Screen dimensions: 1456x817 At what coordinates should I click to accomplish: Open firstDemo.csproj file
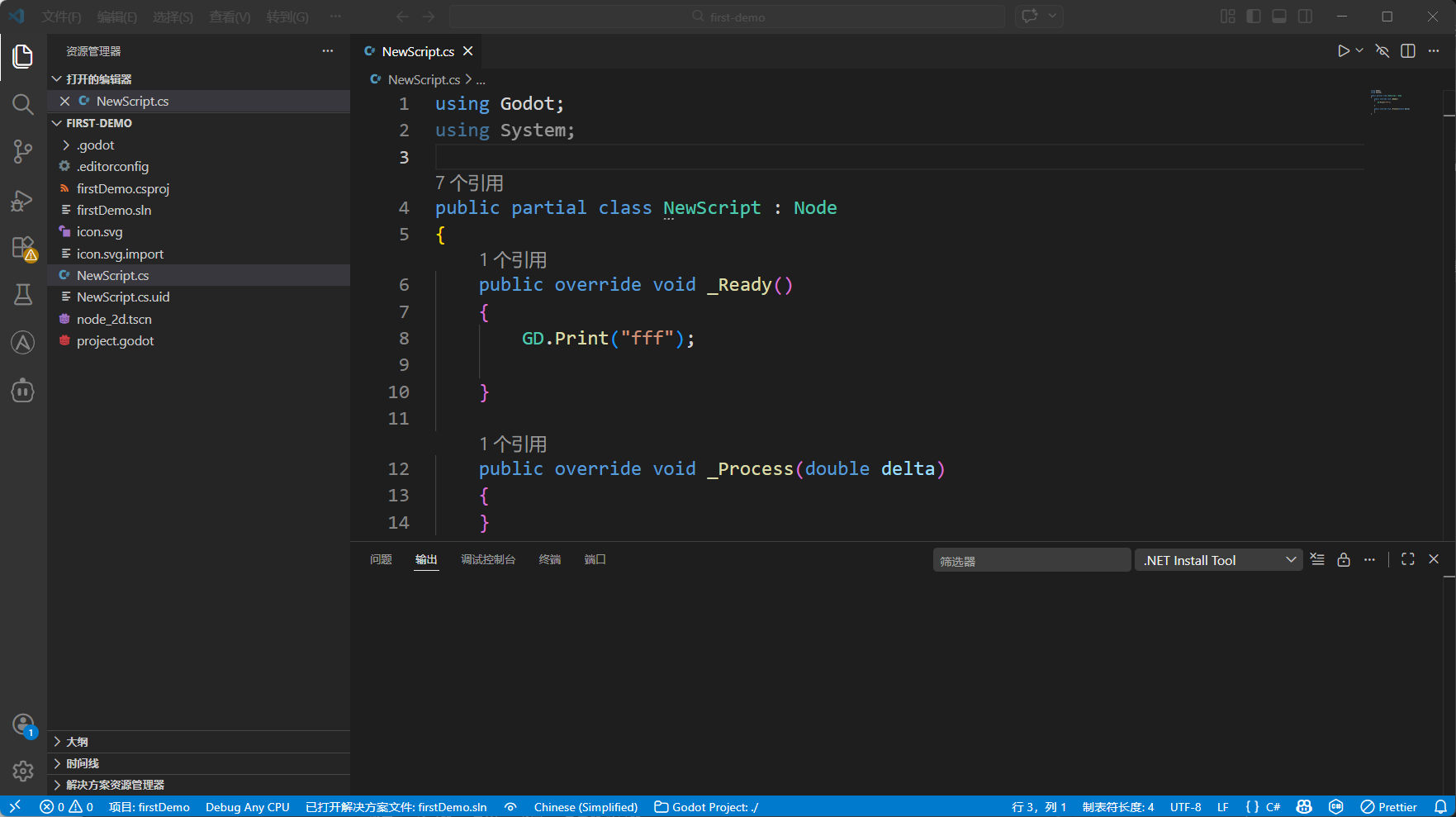[122, 188]
